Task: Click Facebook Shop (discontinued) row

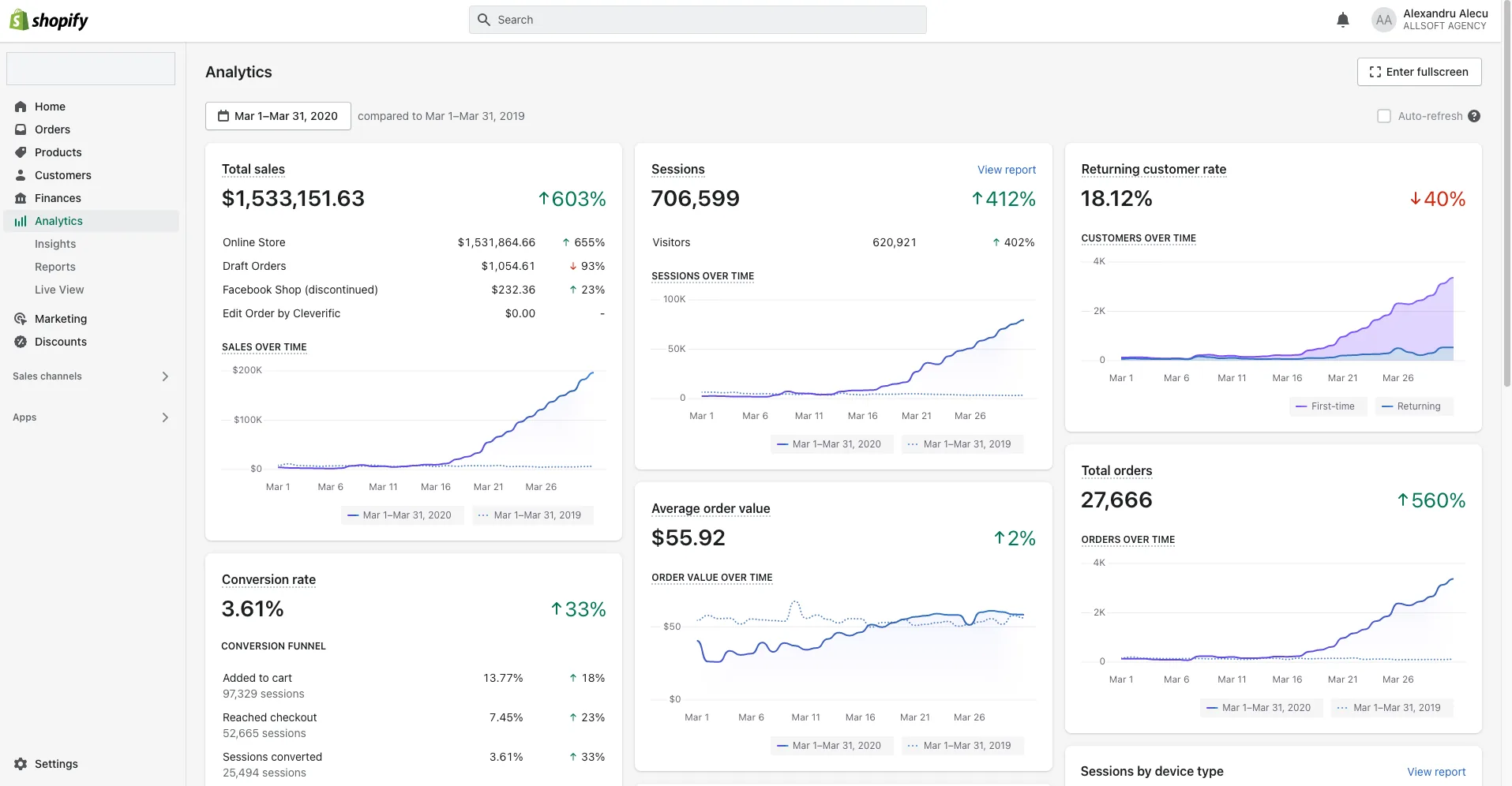Action: (x=414, y=290)
